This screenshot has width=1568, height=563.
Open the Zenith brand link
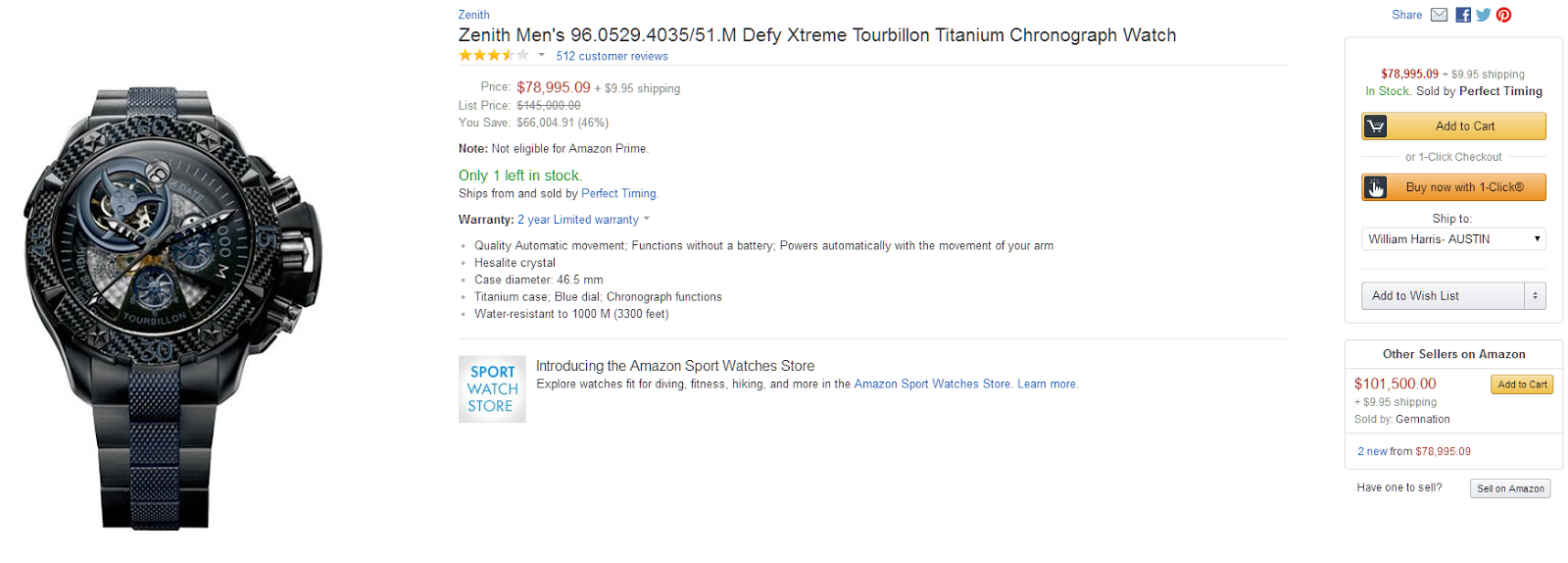tap(473, 15)
